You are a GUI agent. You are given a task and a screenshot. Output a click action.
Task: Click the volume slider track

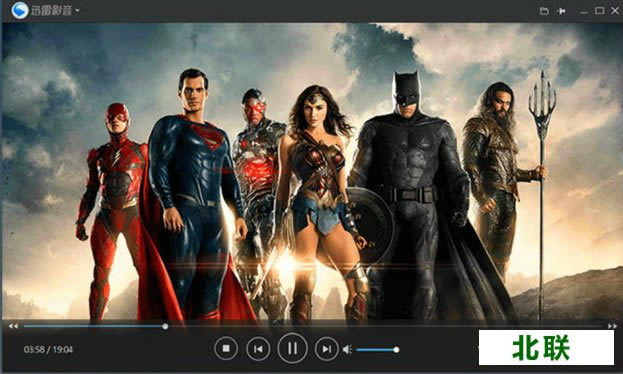pos(377,350)
